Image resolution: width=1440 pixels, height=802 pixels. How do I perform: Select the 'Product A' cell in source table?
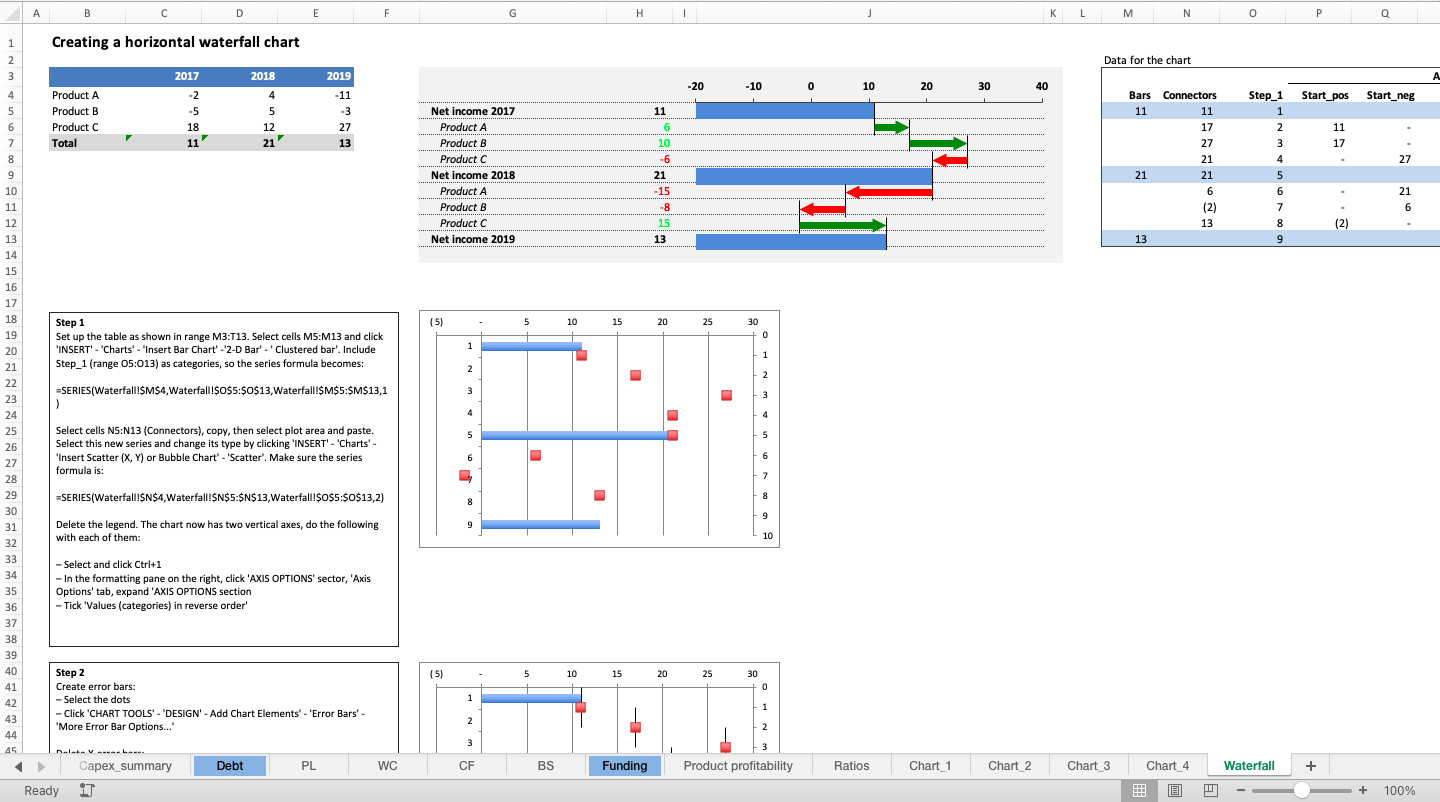click(87, 95)
